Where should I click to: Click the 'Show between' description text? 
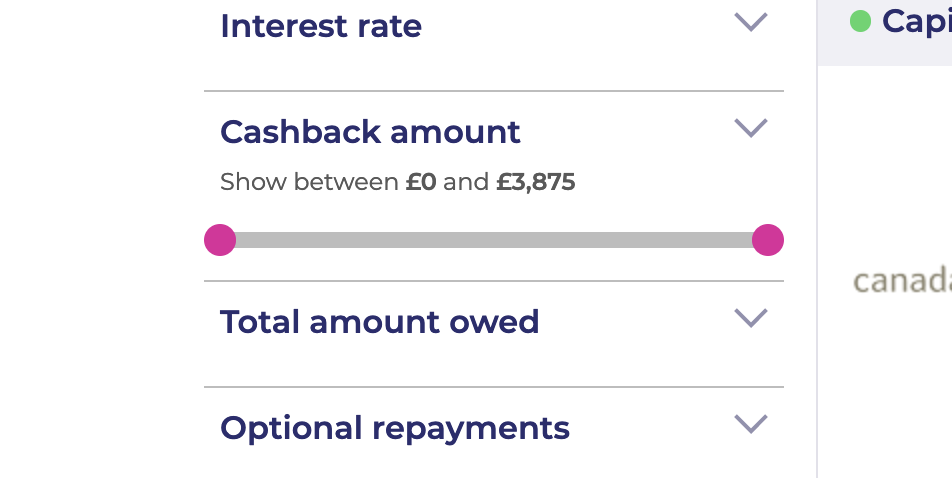[x=309, y=182]
